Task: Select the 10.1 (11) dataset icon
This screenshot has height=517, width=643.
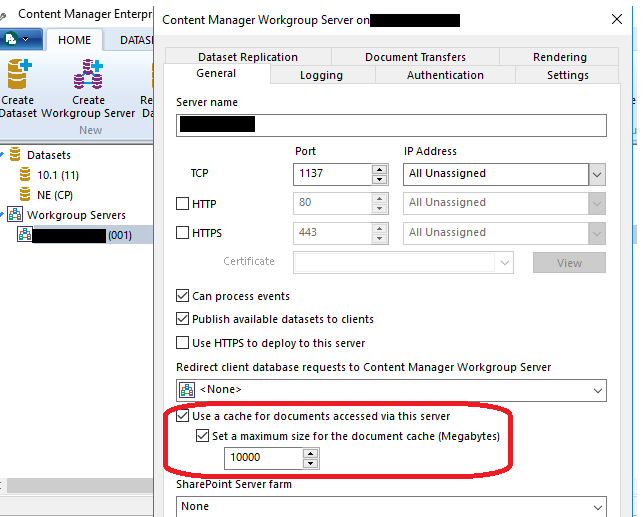Action: click(25, 175)
